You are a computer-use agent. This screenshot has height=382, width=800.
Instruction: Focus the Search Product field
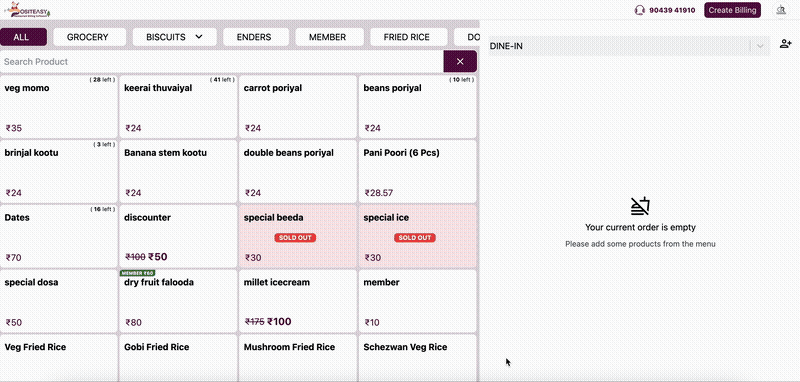pyautogui.click(x=222, y=62)
